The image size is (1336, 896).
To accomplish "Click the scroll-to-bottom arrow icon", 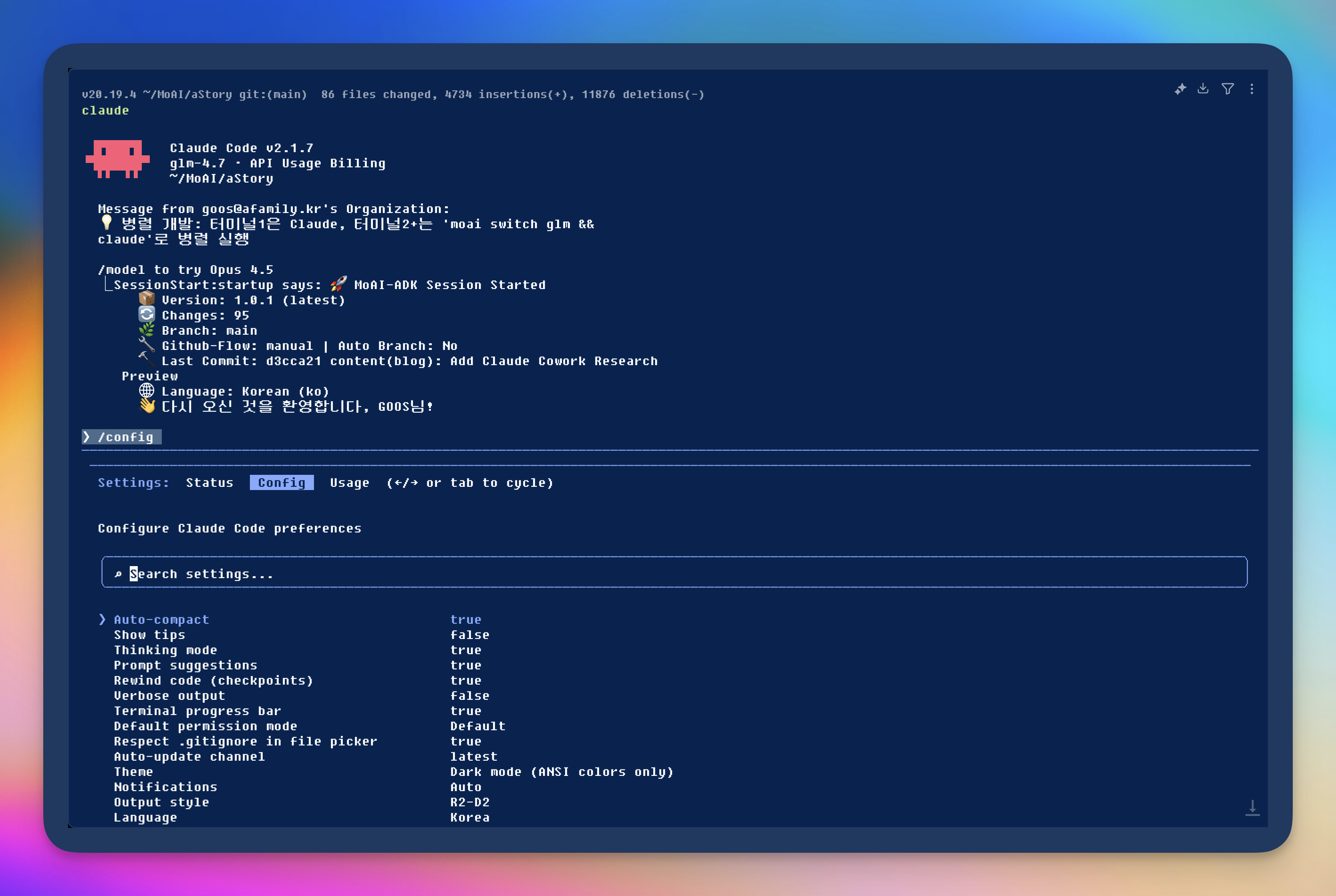I will click(x=1252, y=808).
